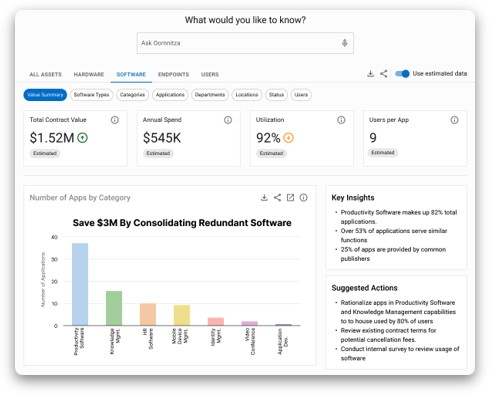Click the Ask Oomnitza search field
Image resolution: width=490 pixels, height=395 pixels.
(245, 43)
